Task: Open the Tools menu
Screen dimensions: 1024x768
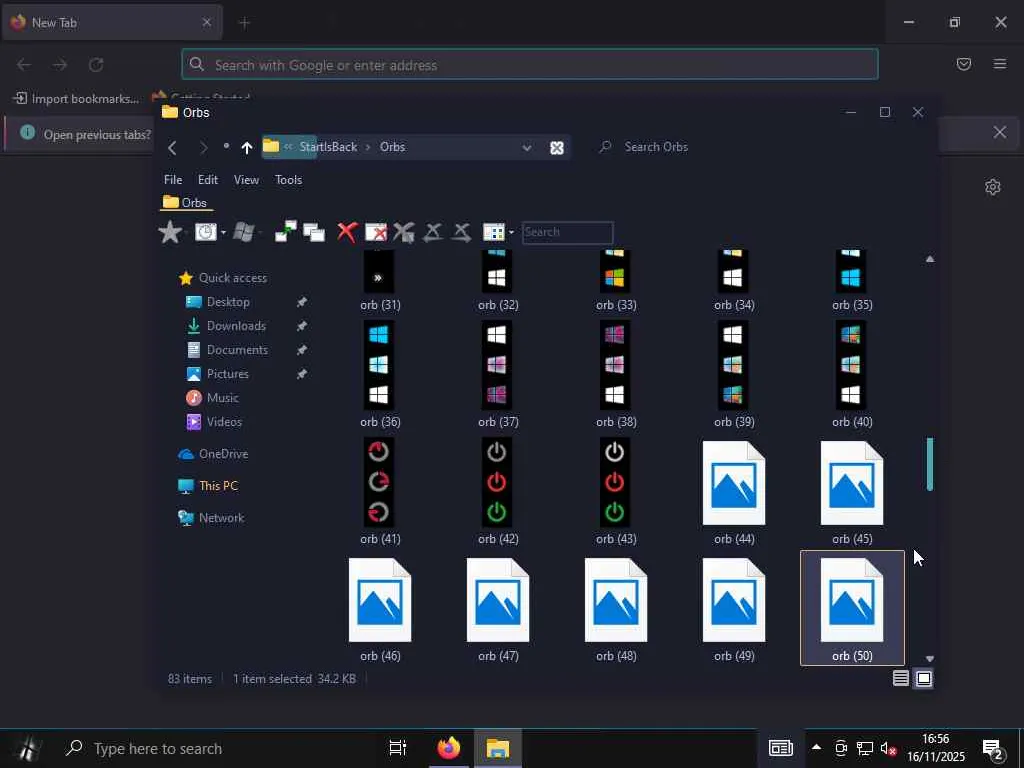Action: coord(288,180)
